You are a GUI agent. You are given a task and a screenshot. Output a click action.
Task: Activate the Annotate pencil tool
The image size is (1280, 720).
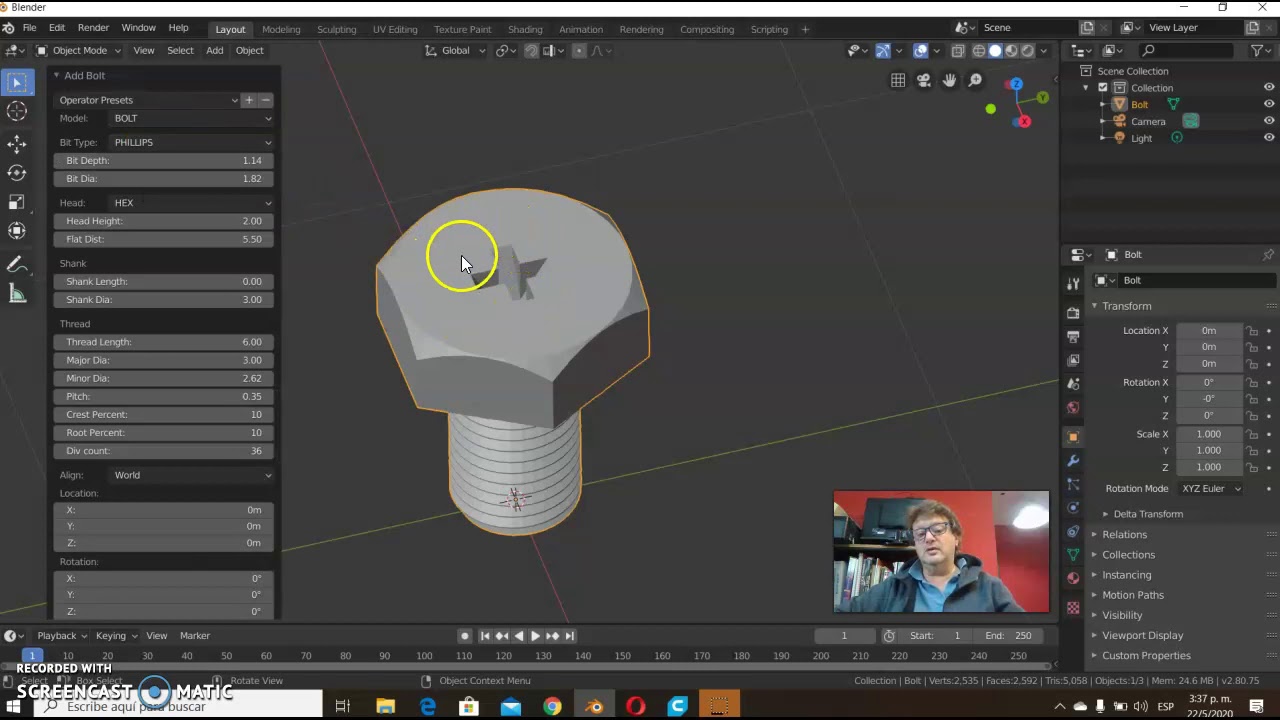pos(17,264)
